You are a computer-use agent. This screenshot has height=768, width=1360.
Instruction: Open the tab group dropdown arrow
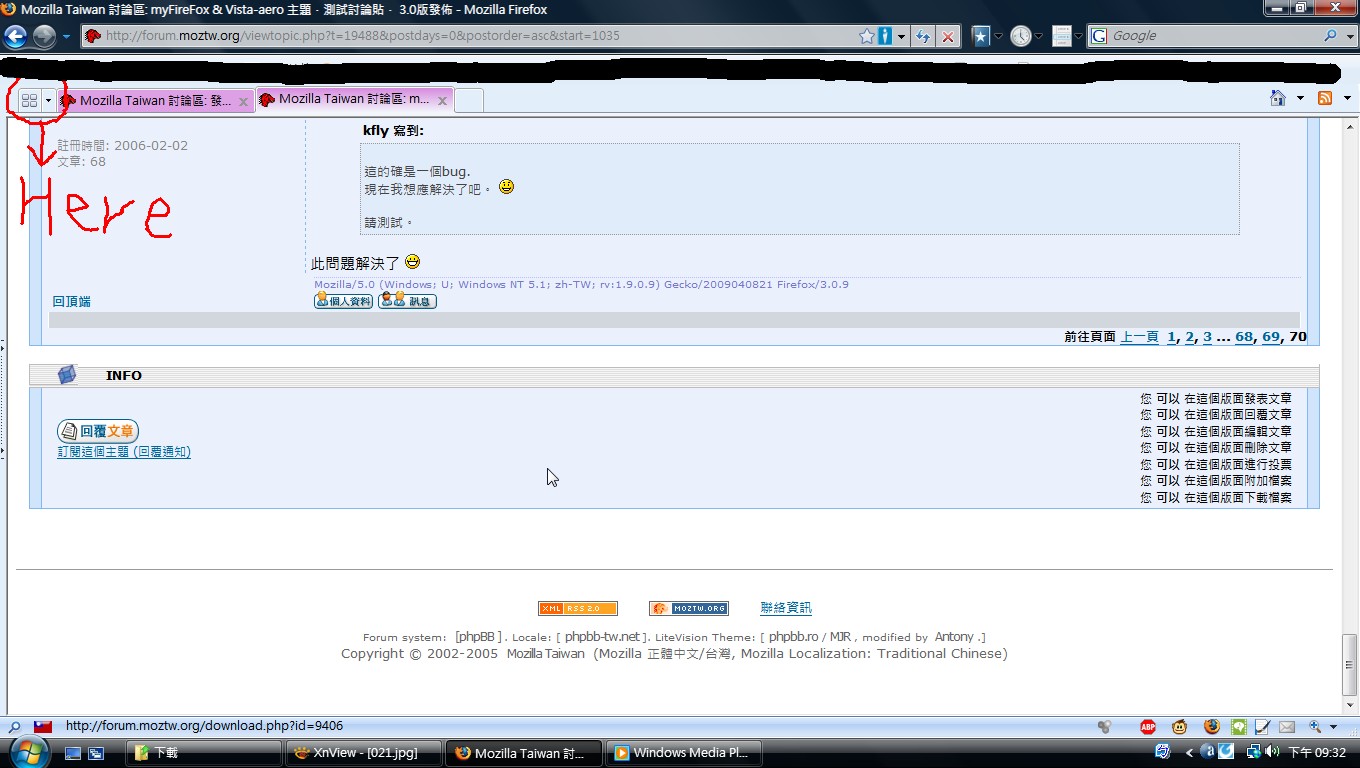pyautogui.click(x=48, y=100)
